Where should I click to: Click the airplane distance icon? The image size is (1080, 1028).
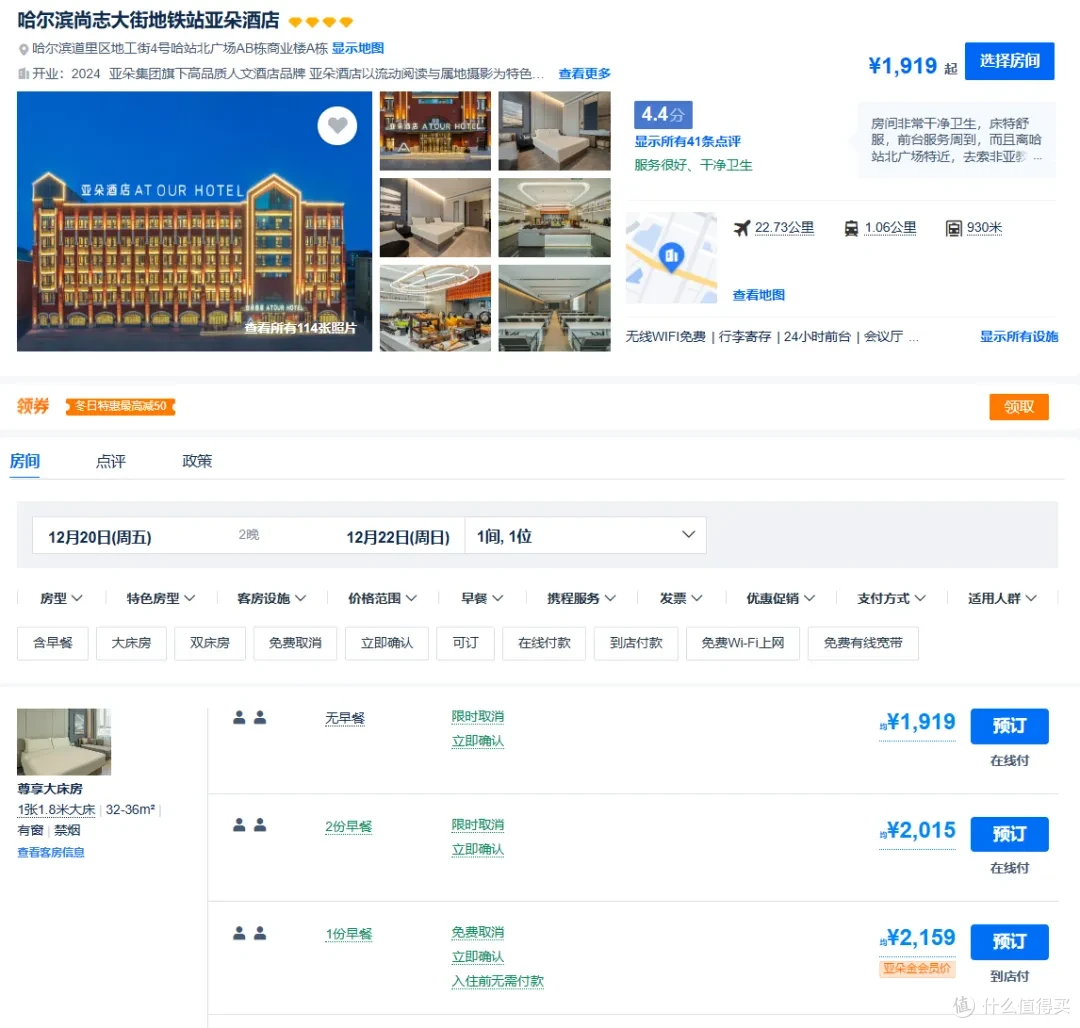pyautogui.click(x=741, y=228)
